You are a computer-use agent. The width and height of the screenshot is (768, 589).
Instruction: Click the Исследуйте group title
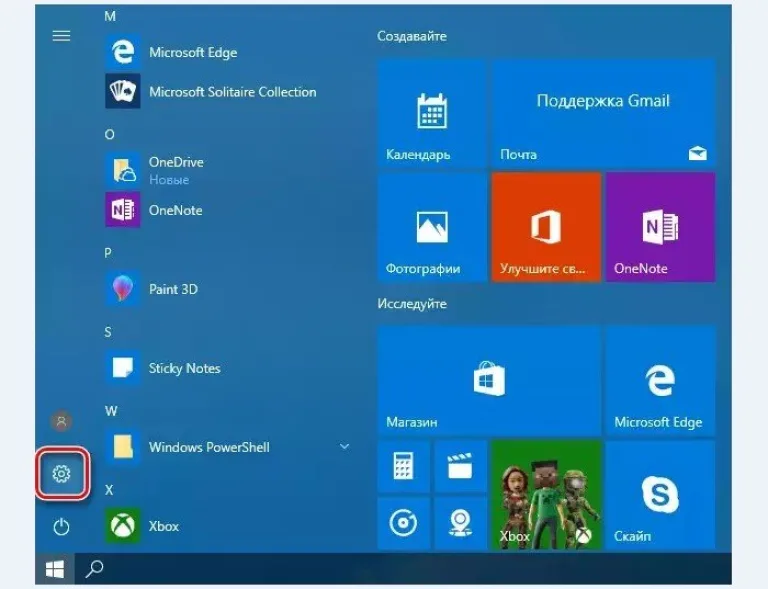[412, 304]
